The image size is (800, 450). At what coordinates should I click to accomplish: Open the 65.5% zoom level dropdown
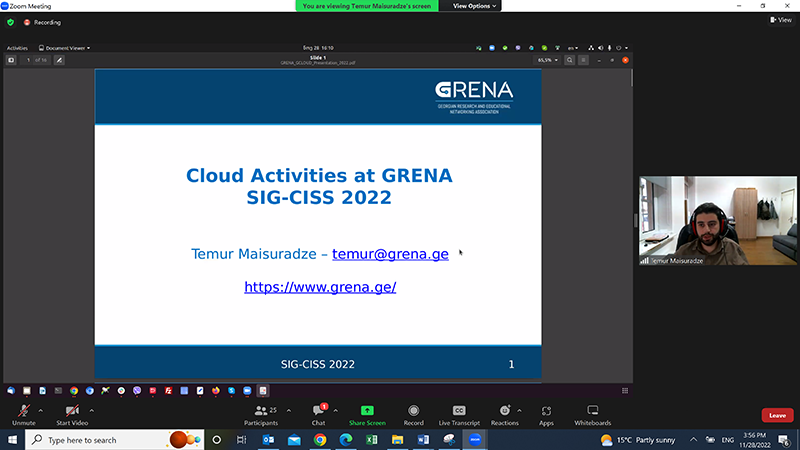547,60
